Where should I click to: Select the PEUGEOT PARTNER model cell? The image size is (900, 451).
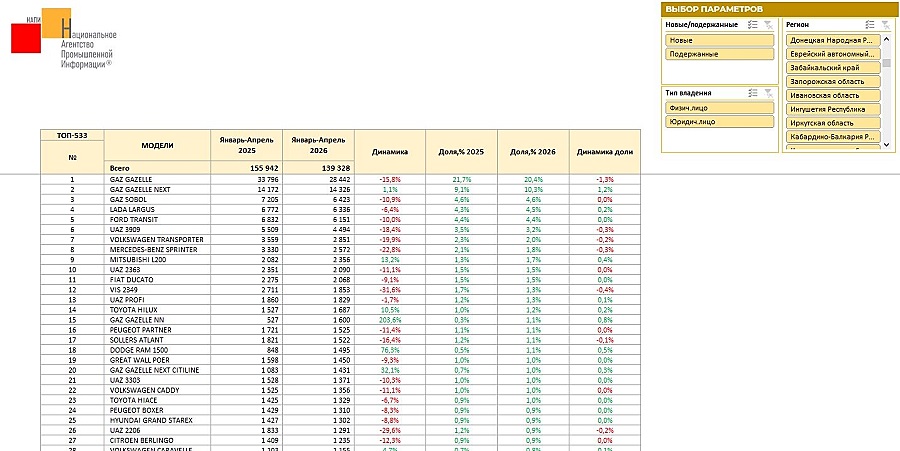pos(157,330)
